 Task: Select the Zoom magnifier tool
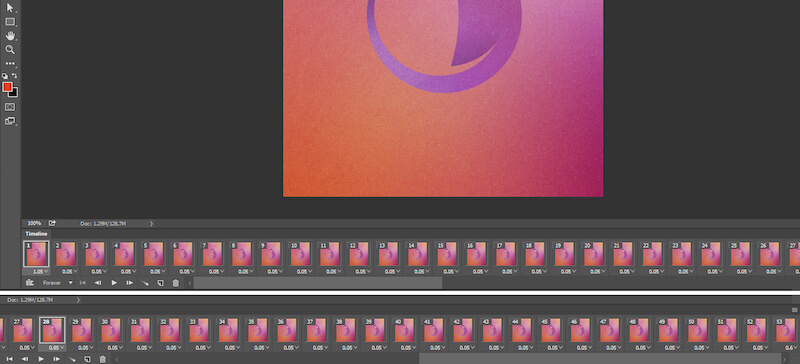click(x=10, y=50)
